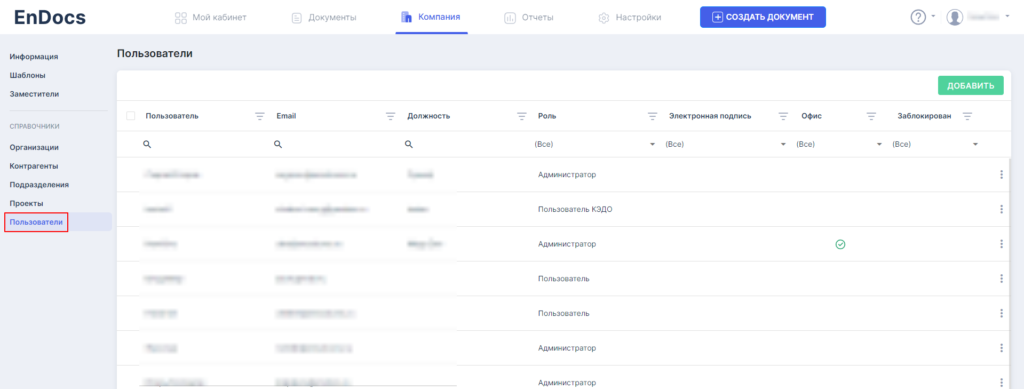
Task: Open three-dot menu for Пользователь КЭДО row
Action: click(x=1000, y=209)
